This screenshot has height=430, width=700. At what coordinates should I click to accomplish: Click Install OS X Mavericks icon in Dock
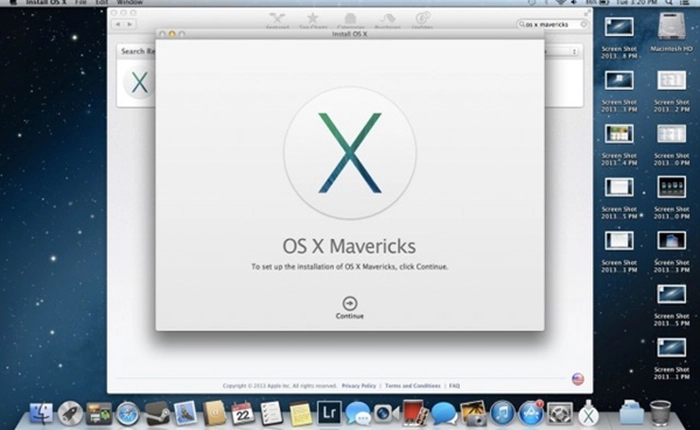[588, 413]
